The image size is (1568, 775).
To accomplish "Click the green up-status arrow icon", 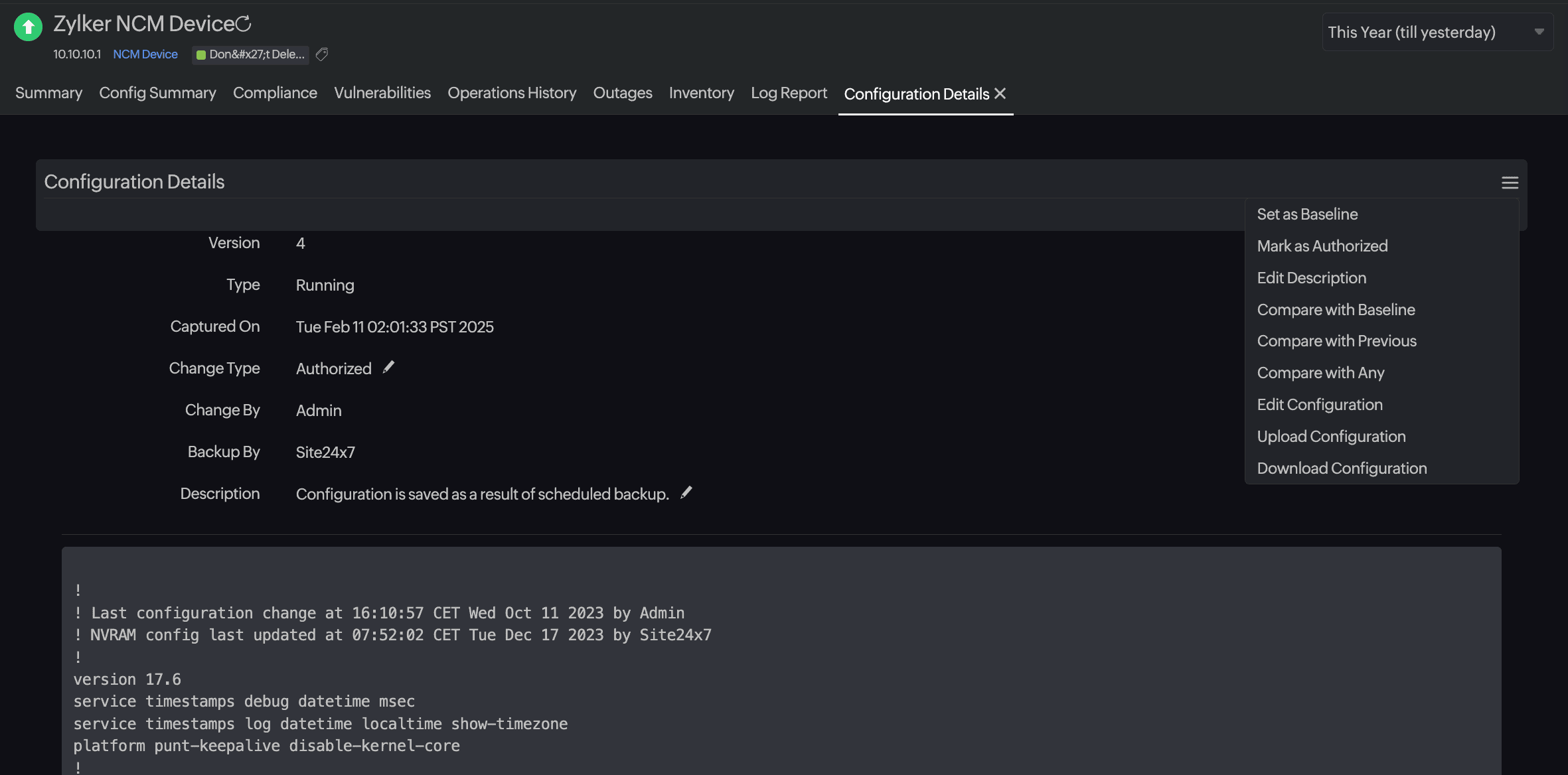I will (28, 27).
